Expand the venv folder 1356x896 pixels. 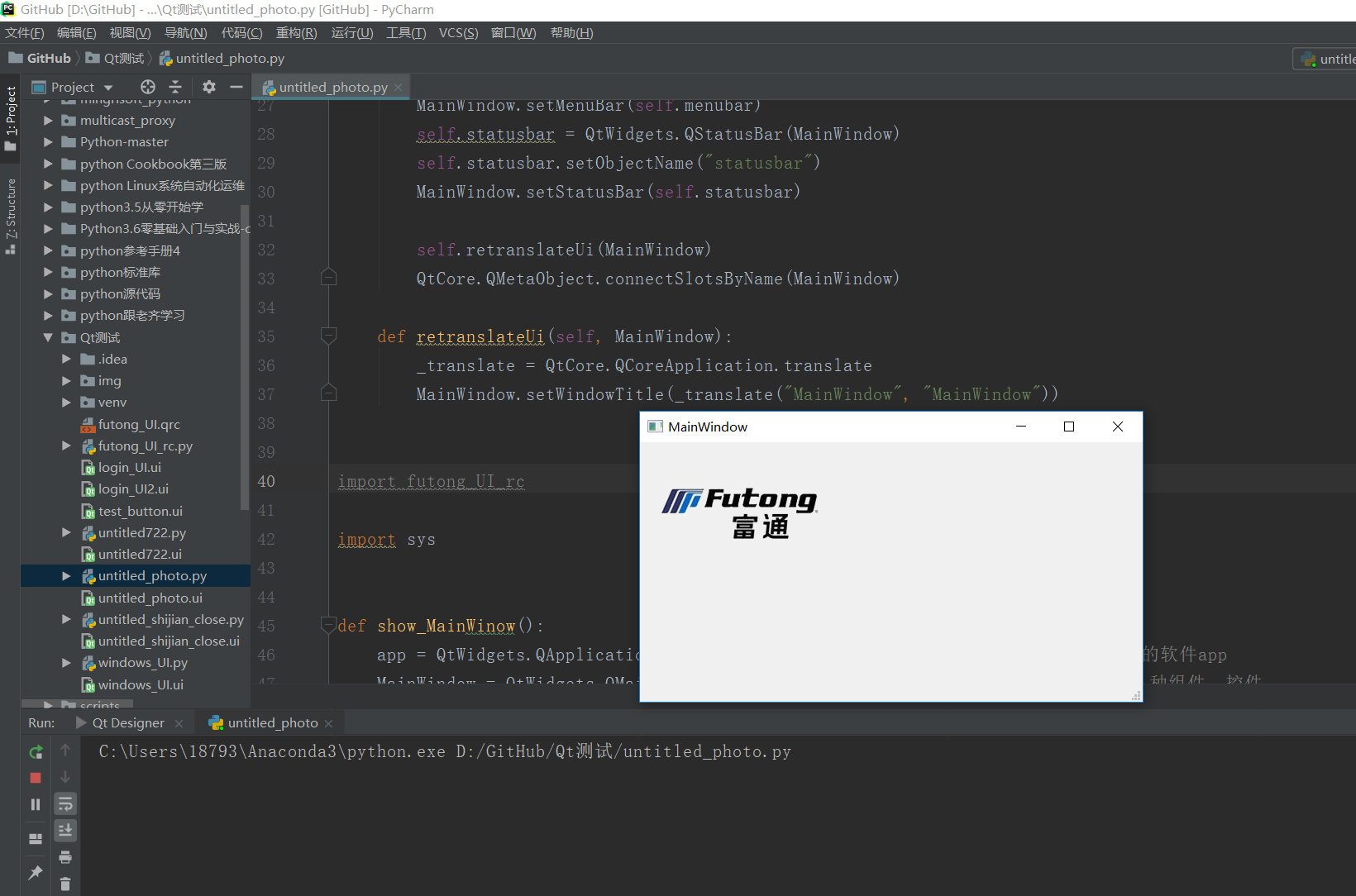(x=66, y=403)
